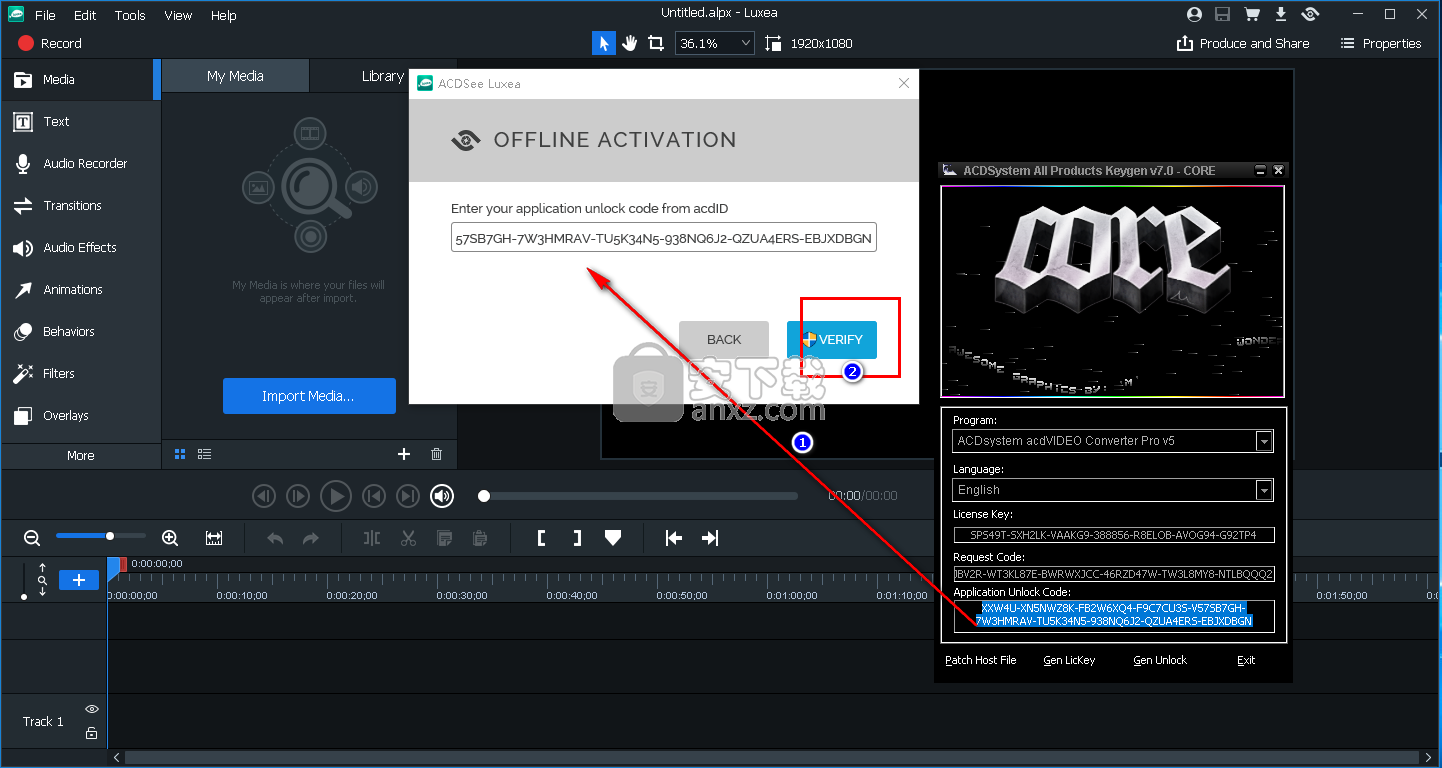Open the Help menu
1442x768 pixels.
(x=224, y=15)
